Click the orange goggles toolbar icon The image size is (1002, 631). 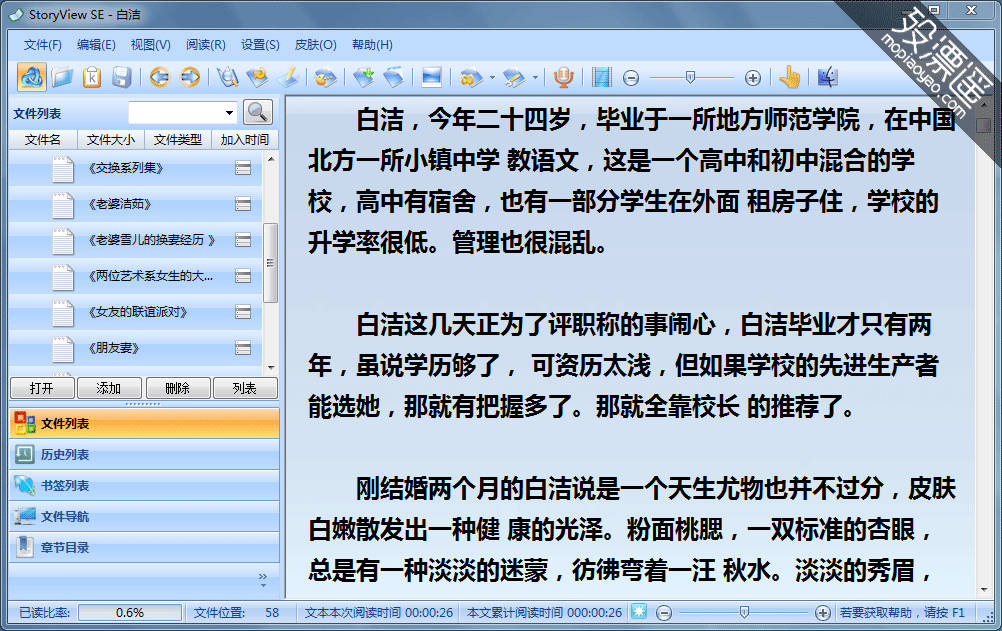471,78
